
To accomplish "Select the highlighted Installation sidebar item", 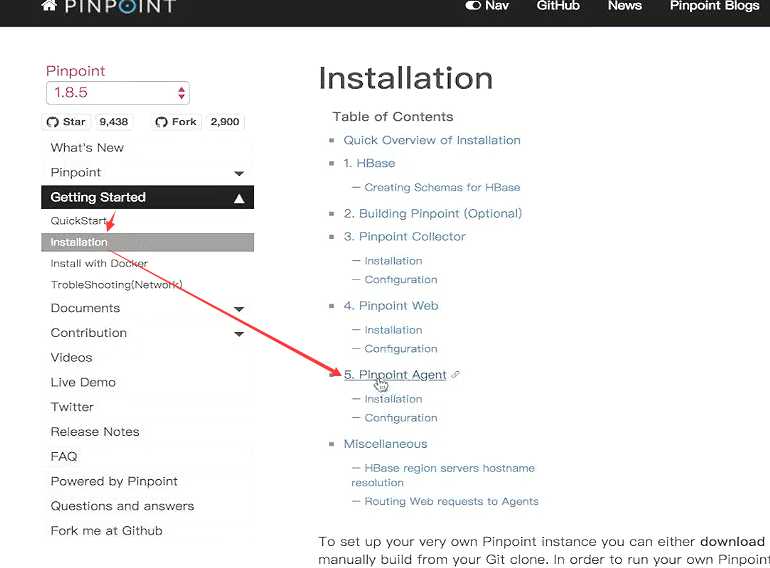I will (147, 243).
